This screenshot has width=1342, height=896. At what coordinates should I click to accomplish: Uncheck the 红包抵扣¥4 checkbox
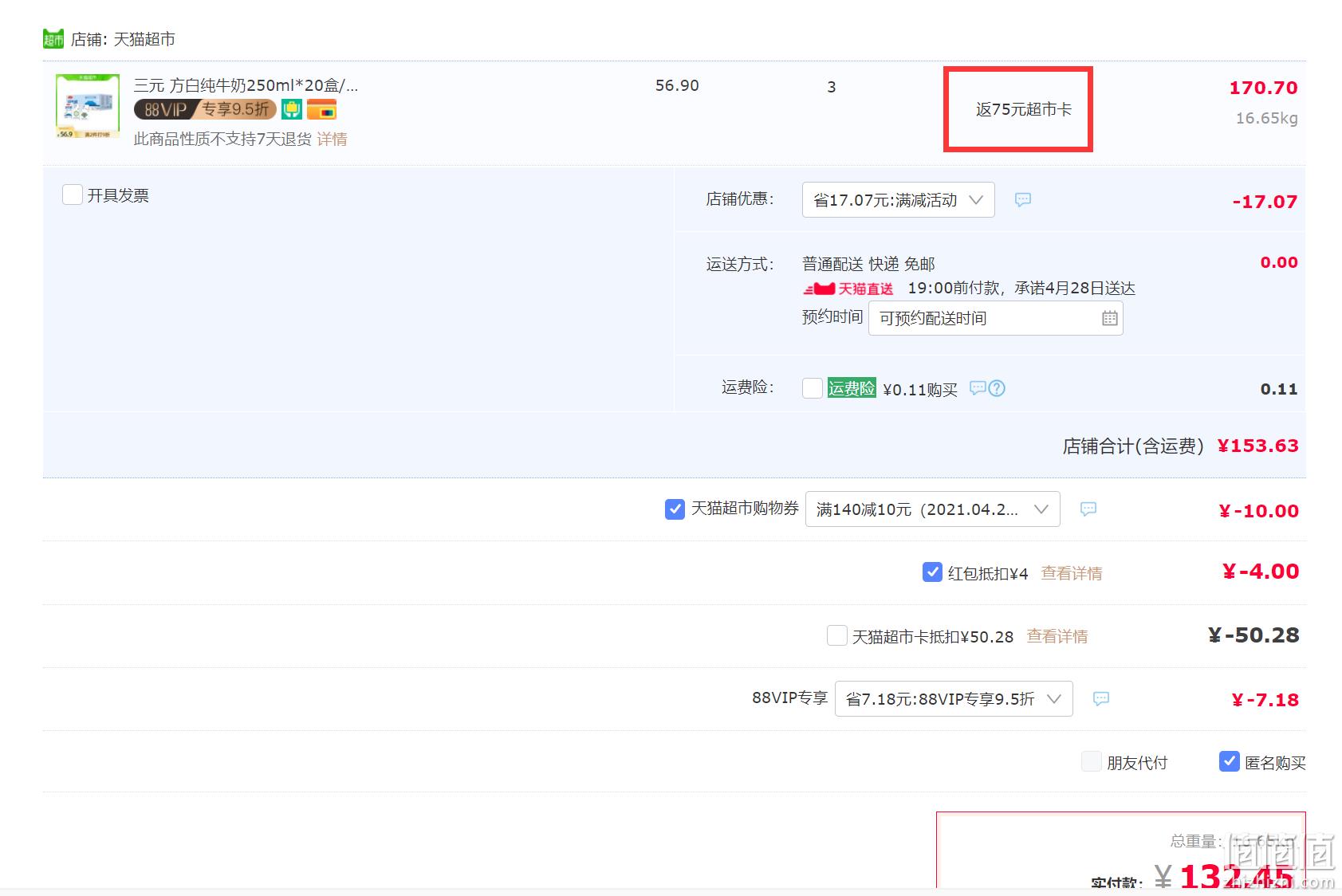coord(932,572)
